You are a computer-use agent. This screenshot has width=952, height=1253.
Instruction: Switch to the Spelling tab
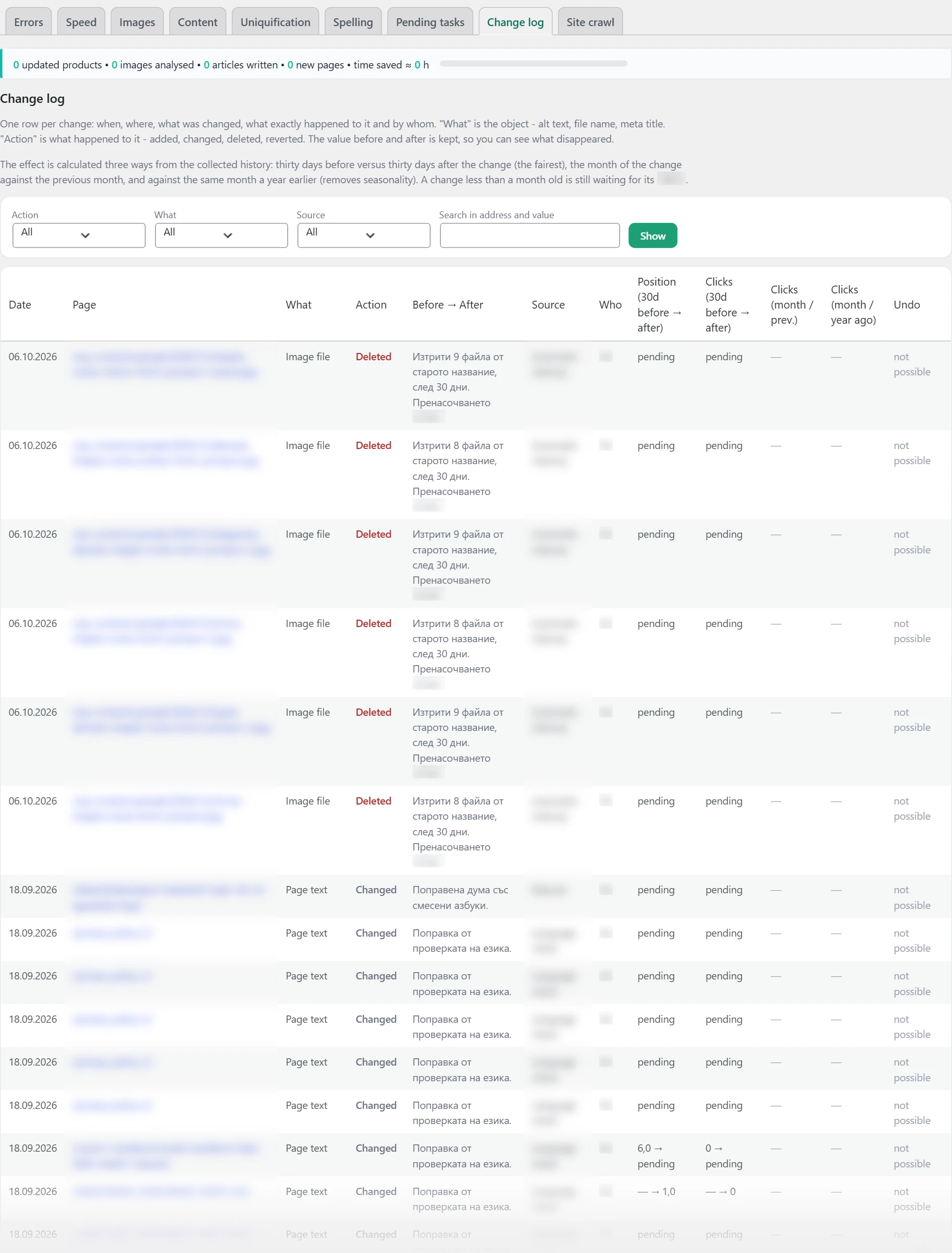pos(353,21)
